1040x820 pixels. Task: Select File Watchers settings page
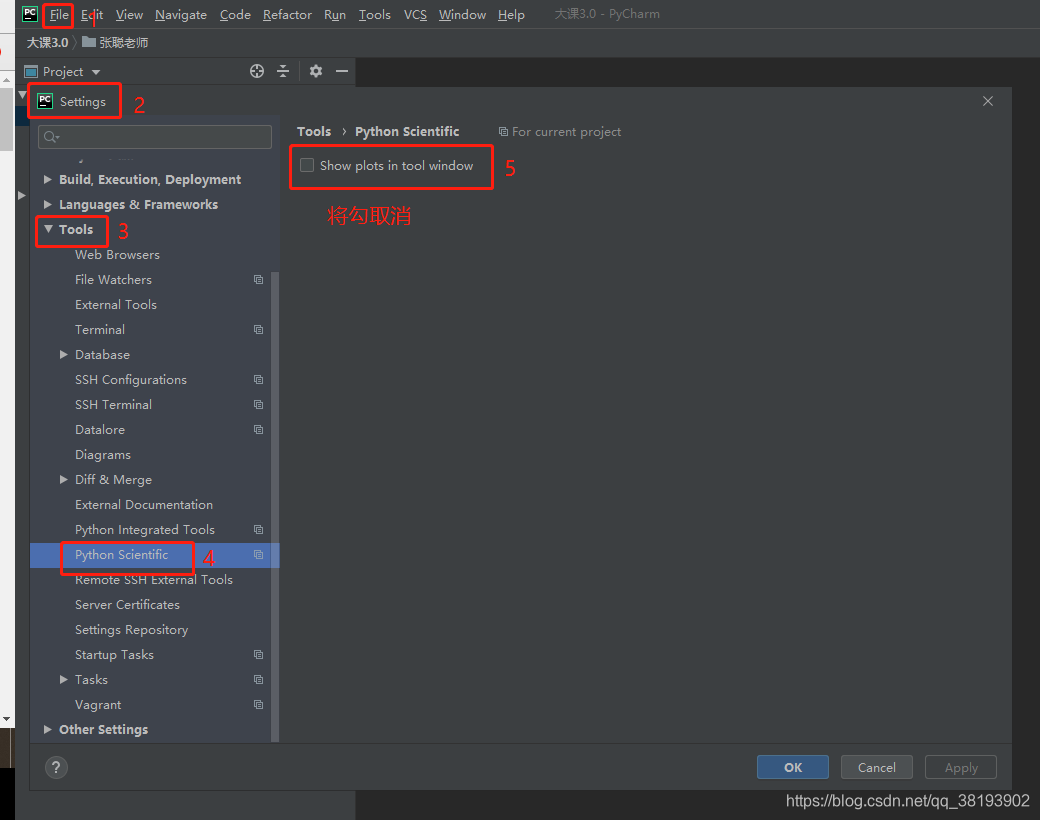(113, 280)
